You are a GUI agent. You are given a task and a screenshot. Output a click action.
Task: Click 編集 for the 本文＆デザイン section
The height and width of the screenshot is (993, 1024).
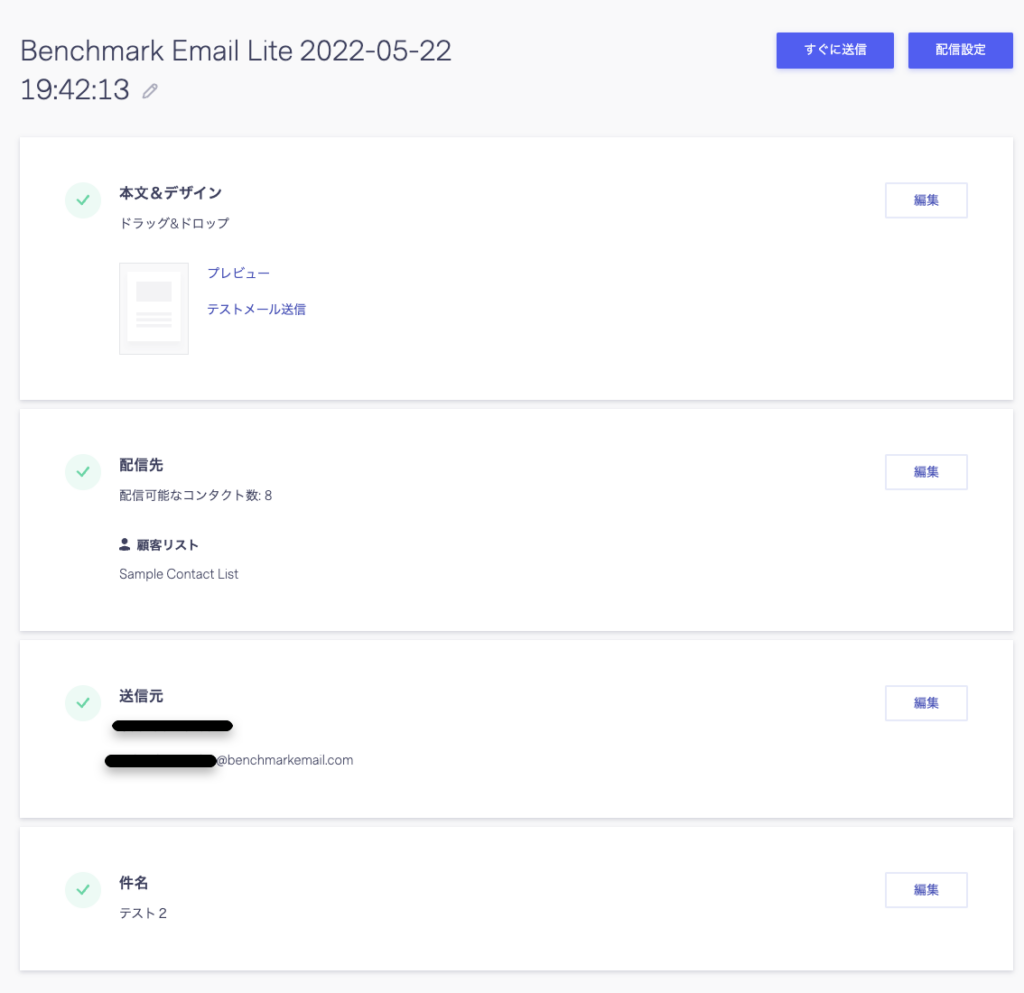[x=926, y=200]
